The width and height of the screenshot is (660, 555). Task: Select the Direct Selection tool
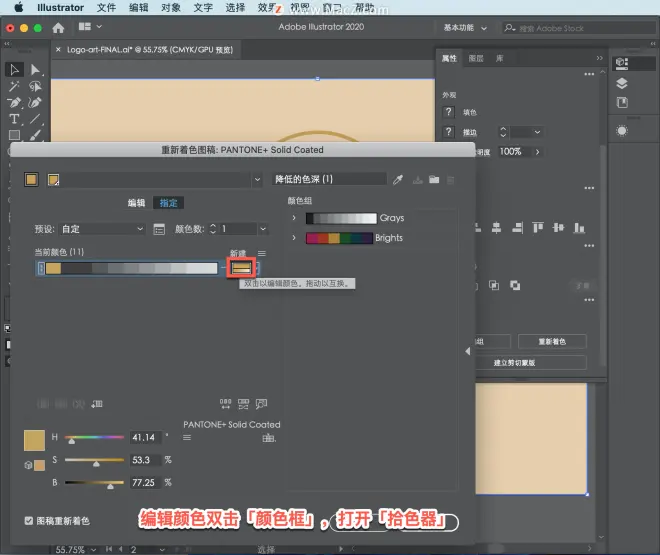pyautogui.click(x=35, y=70)
